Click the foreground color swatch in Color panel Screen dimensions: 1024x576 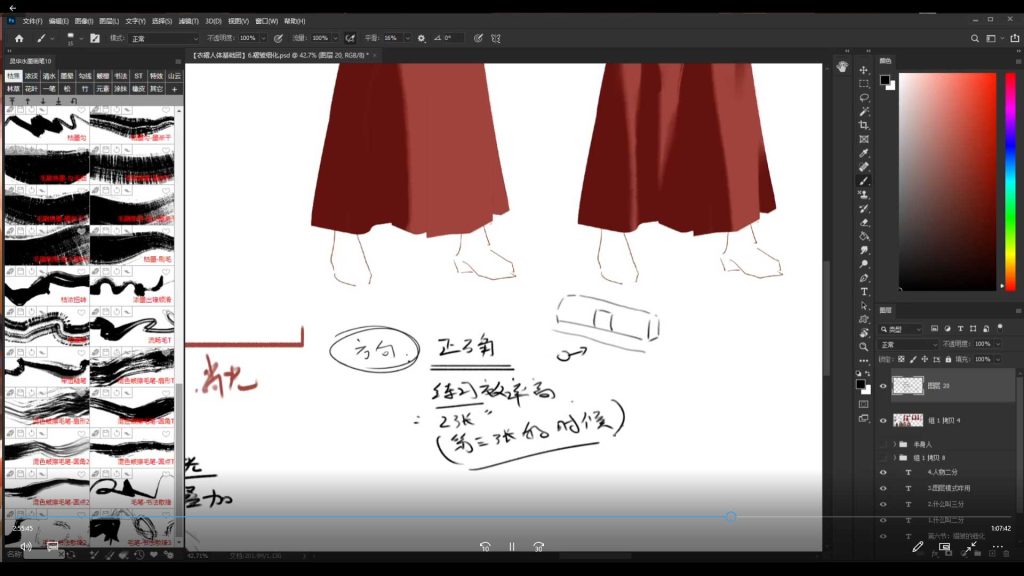coord(885,80)
